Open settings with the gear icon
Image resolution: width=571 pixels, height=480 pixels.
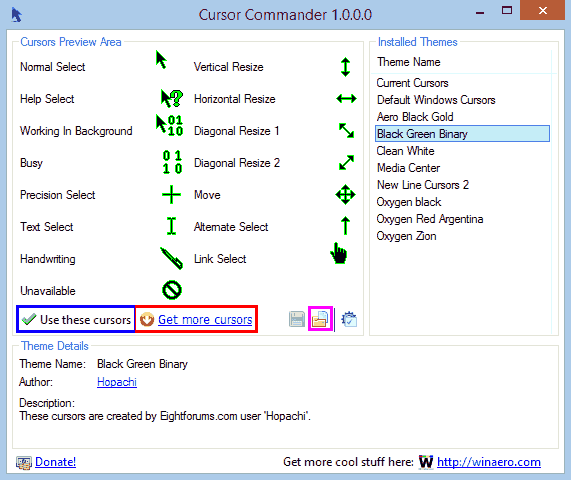click(x=349, y=319)
